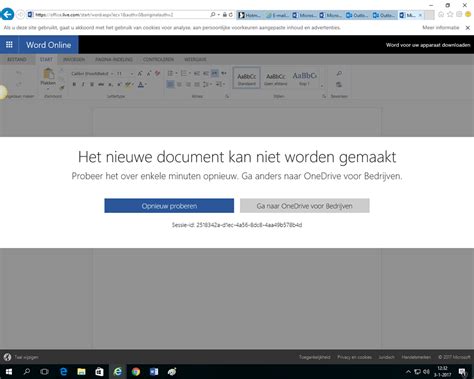Click the clear formatting eraser icon
Screen dimensions: 474x379
click(158, 73)
